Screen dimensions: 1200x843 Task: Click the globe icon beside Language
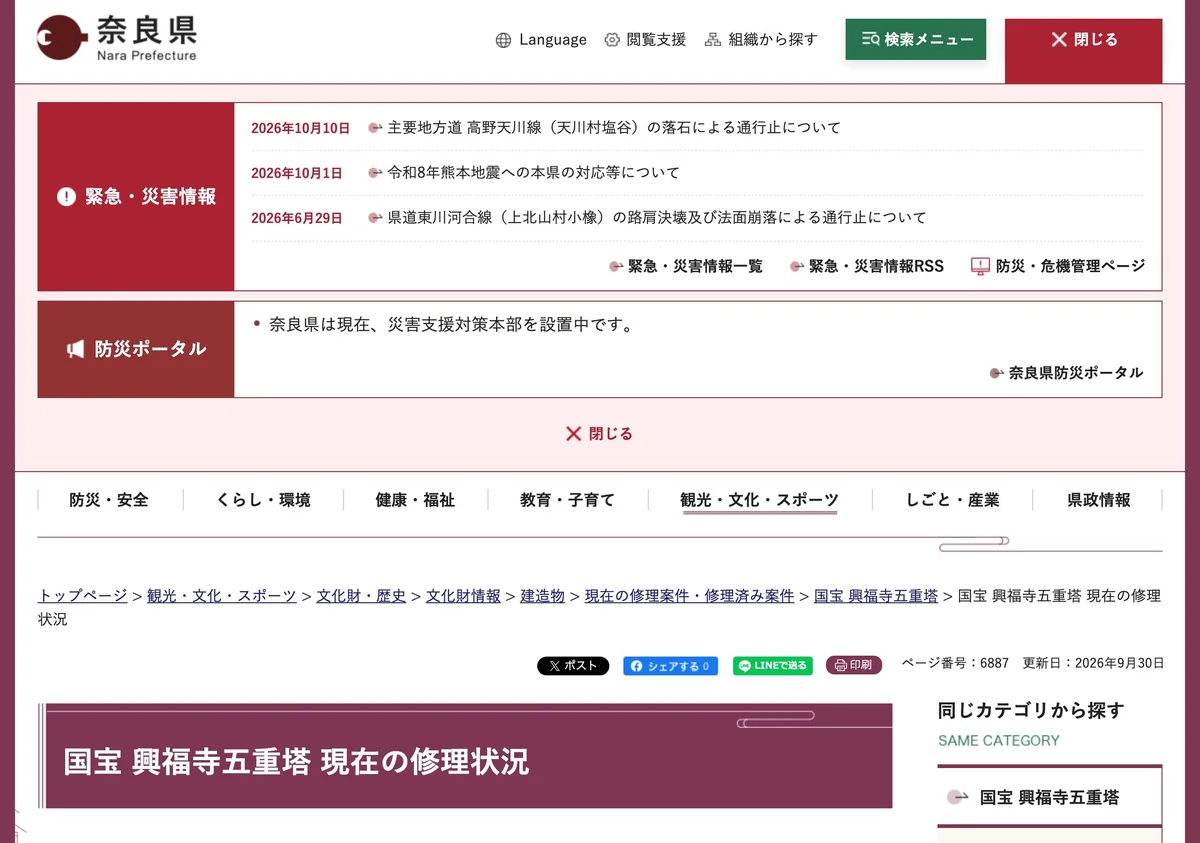pos(503,40)
